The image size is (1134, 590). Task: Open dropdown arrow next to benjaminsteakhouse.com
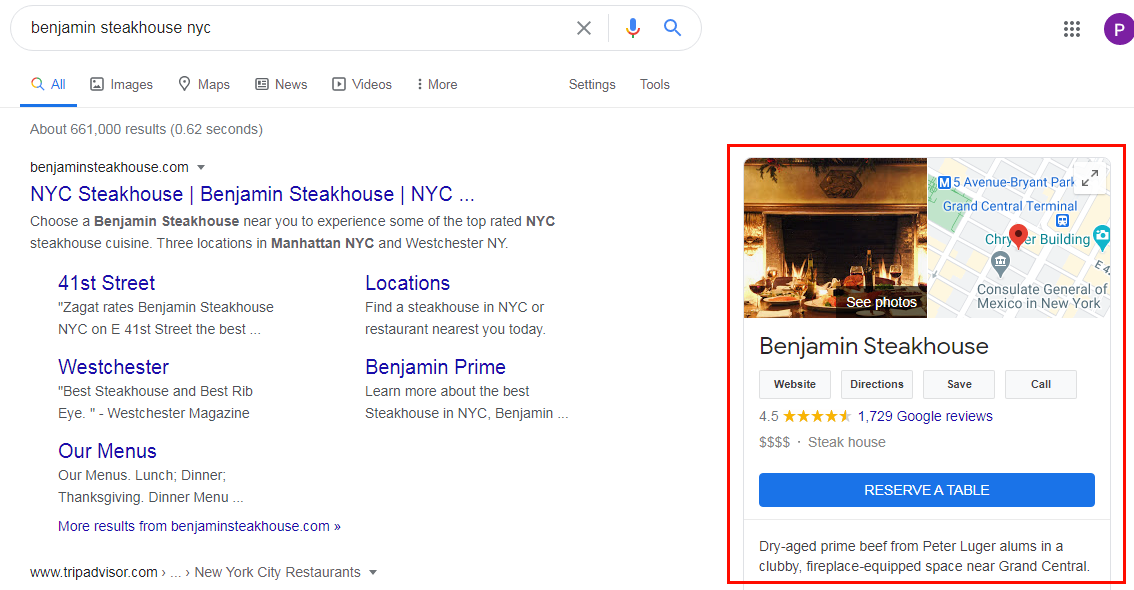pyautogui.click(x=201, y=168)
